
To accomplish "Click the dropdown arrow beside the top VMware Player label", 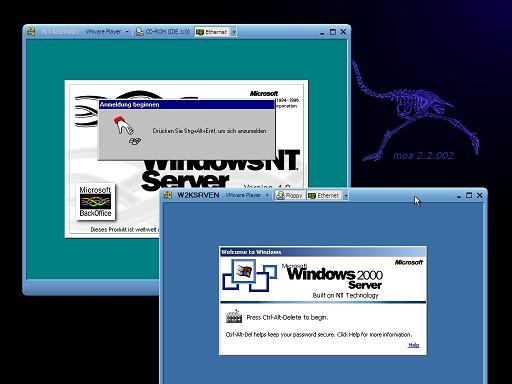I will click(x=127, y=32).
